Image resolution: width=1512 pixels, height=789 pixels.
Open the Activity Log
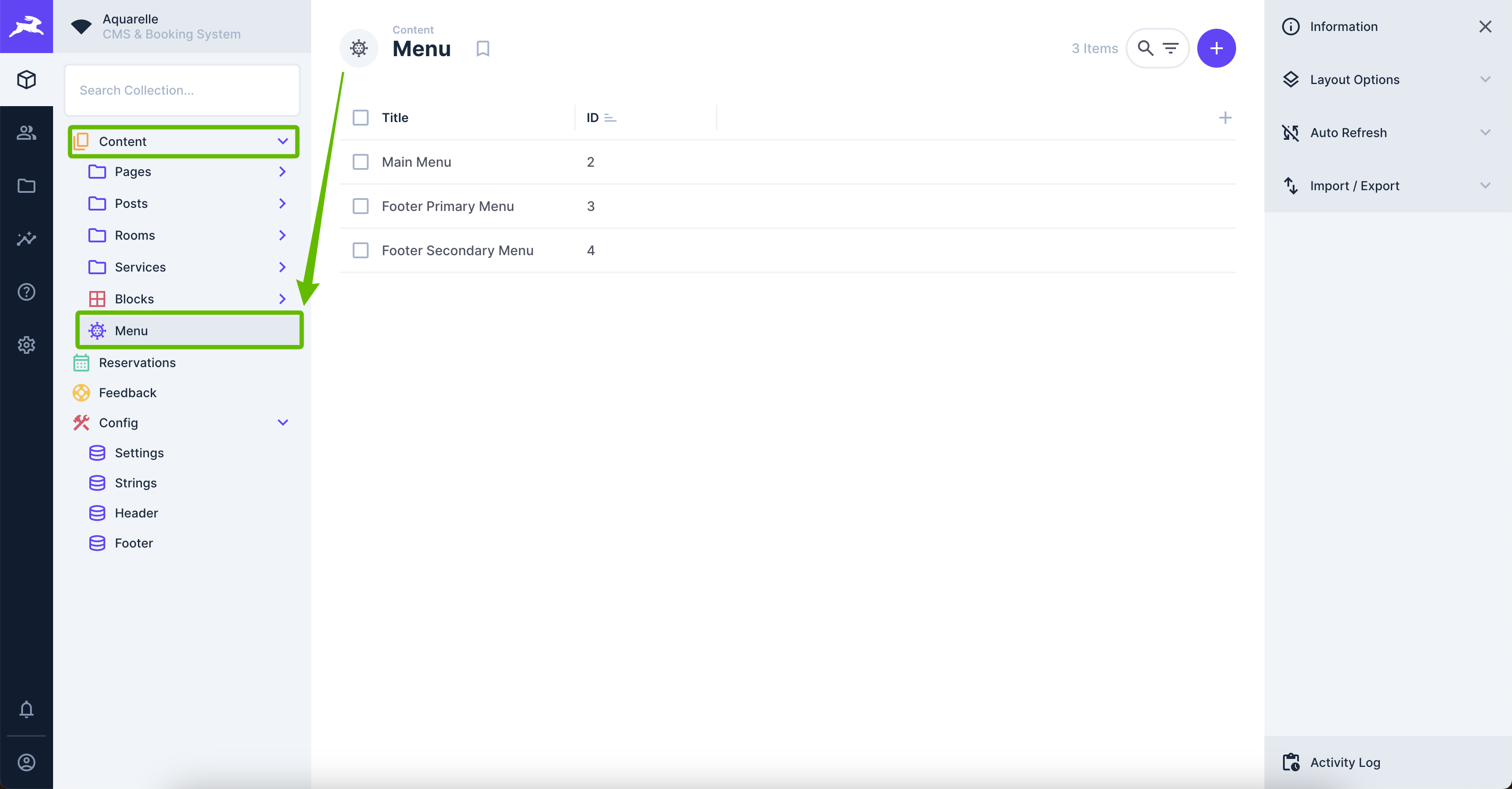coord(1345,762)
